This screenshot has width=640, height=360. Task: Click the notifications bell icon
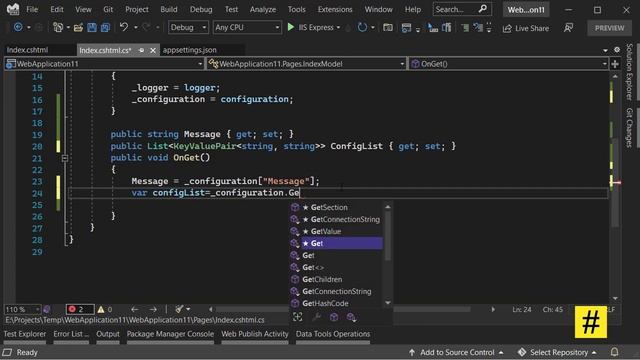pyautogui.click(x=614, y=352)
